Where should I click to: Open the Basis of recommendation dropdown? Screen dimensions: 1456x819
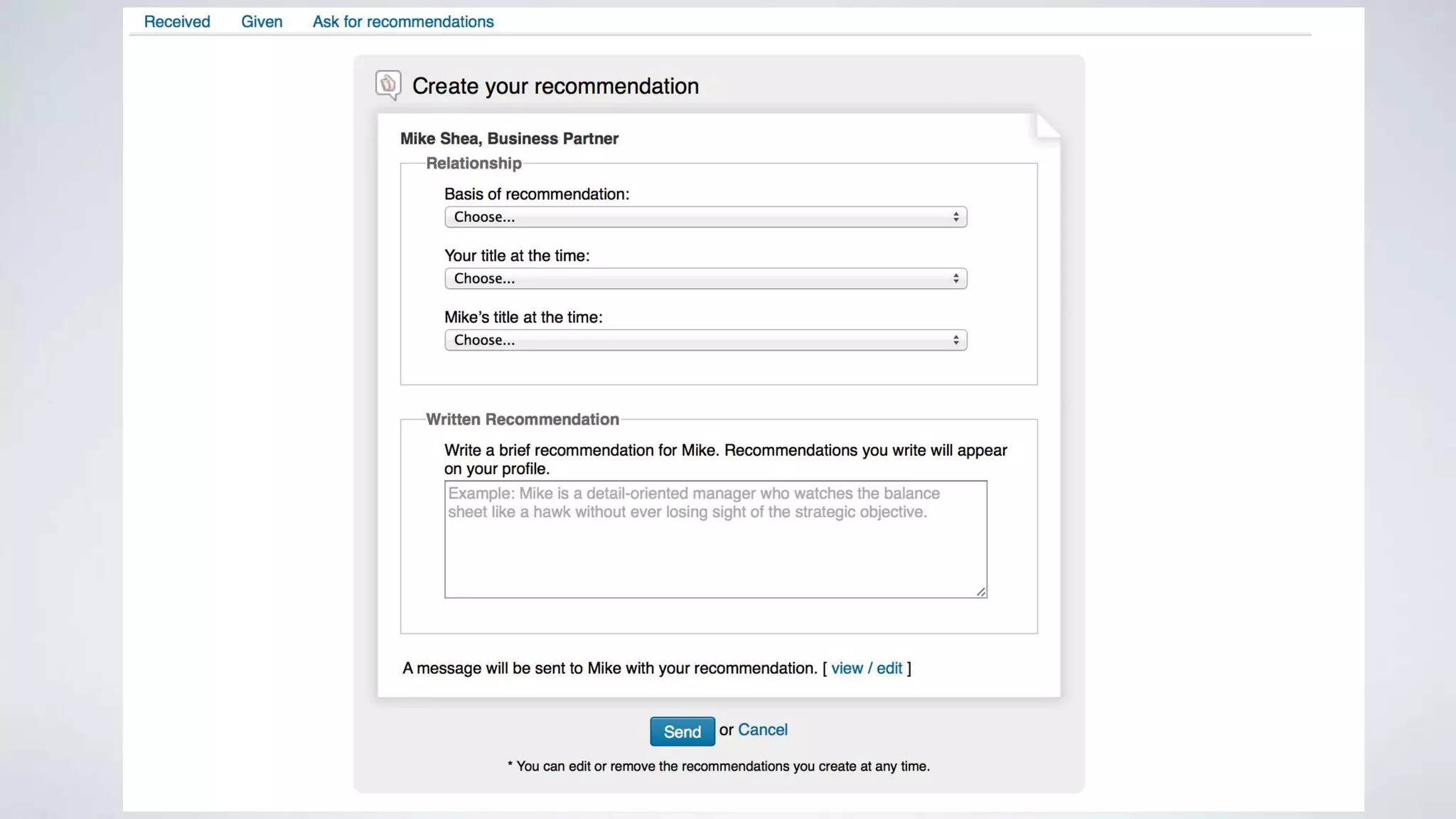click(705, 217)
